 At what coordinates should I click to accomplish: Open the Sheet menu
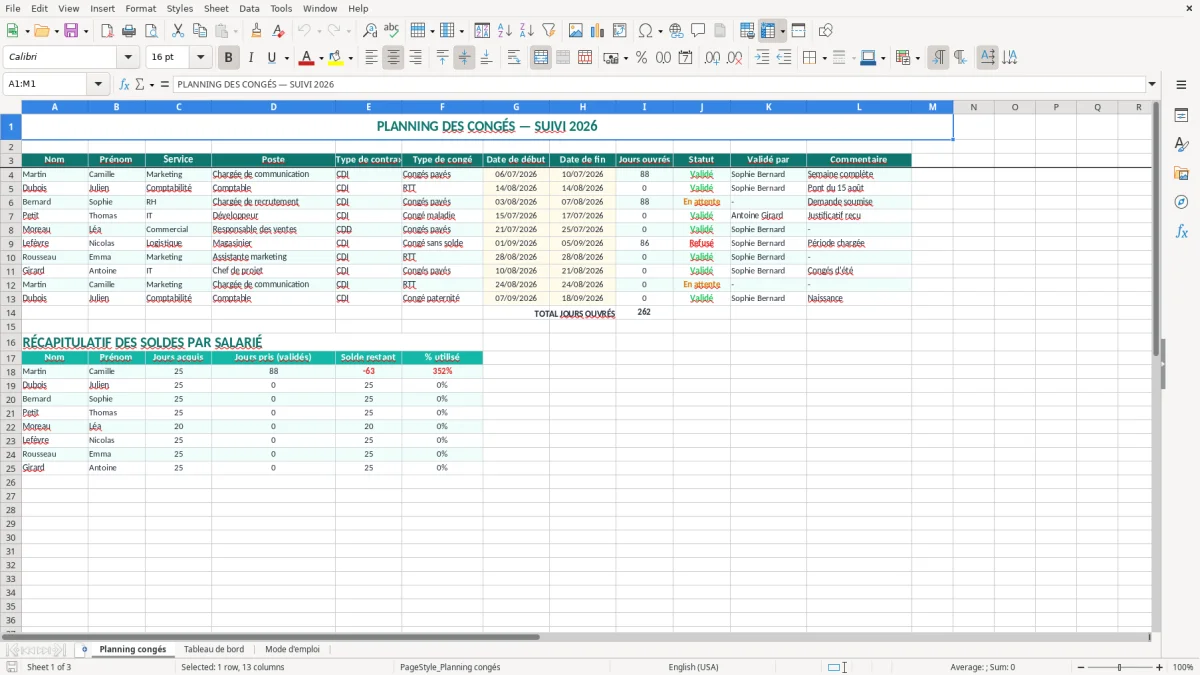pyautogui.click(x=216, y=8)
